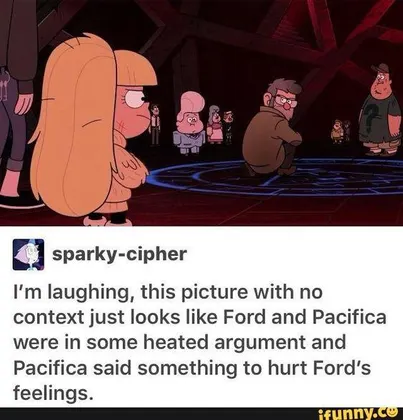The height and width of the screenshot is (420, 403).
Task: Click Ford's glasses
Action: 287,100
